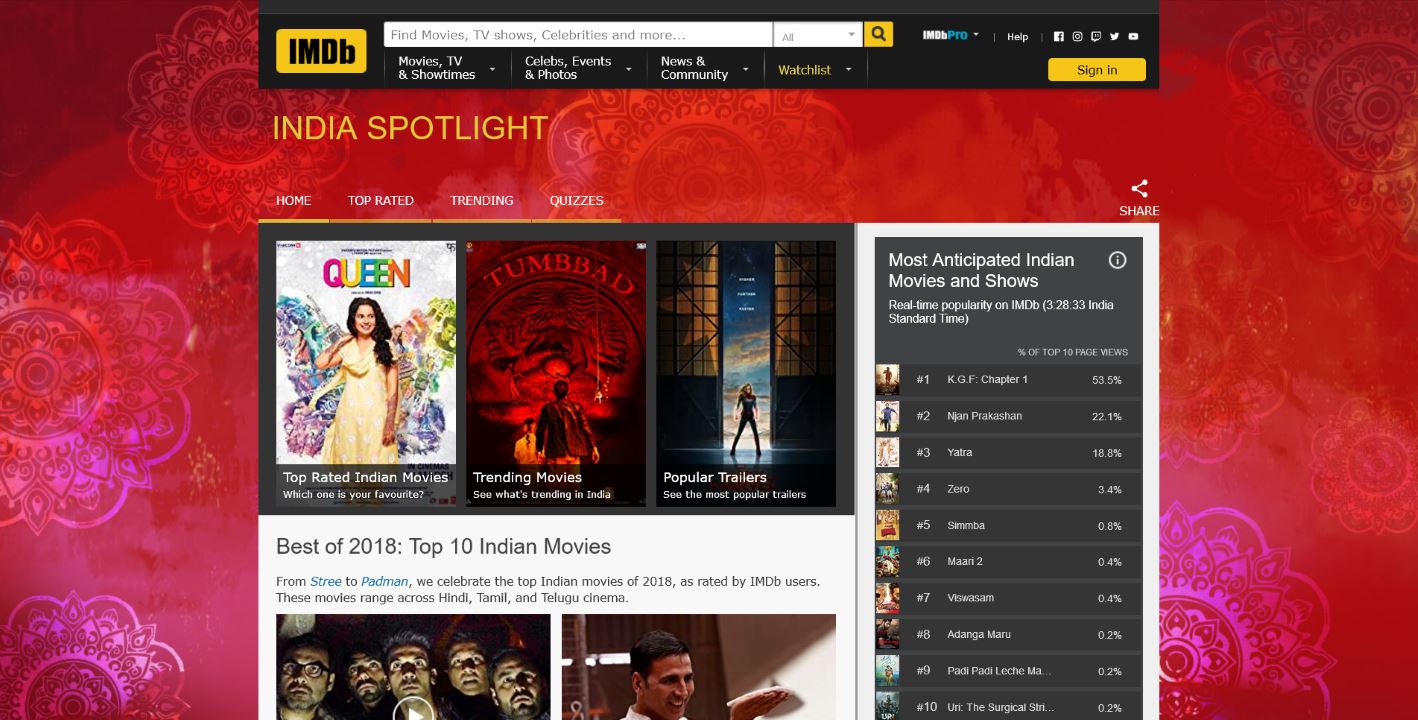Open the QUIZZES tab
1418x720 pixels.
[x=576, y=200]
